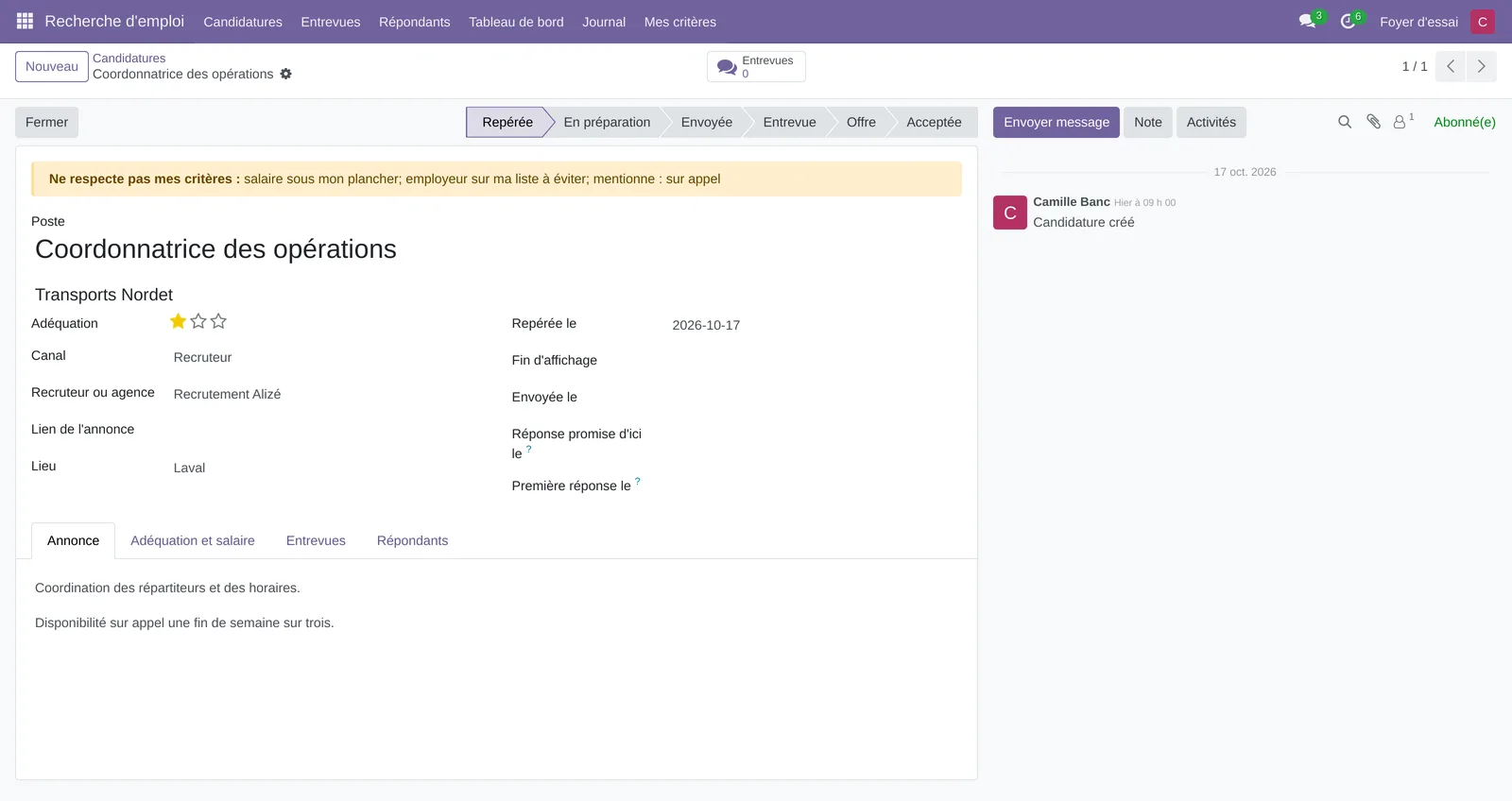Image resolution: width=1512 pixels, height=801 pixels.
Task: Open the Entrevues stat button
Action: tap(756, 67)
